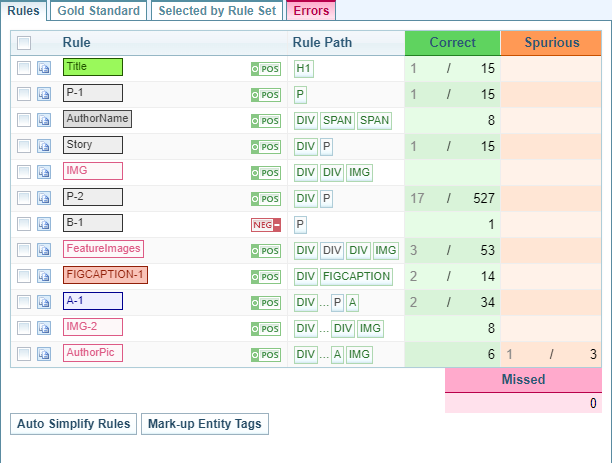
Task: Open the Errors tab
Action: click(310, 10)
